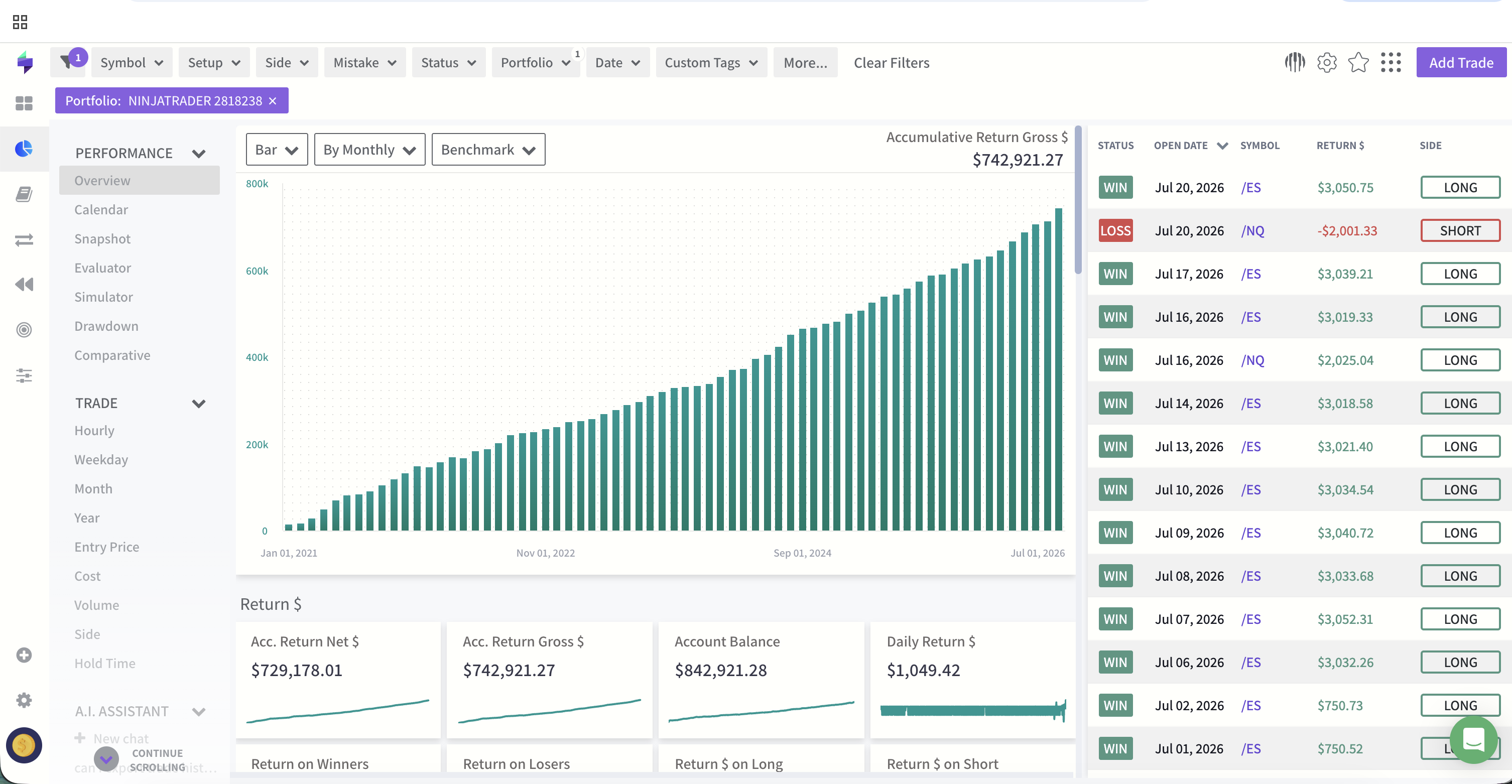The image size is (1512, 784).
Task: Open the trading journal book icon
Action: click(x=24, y=194)
